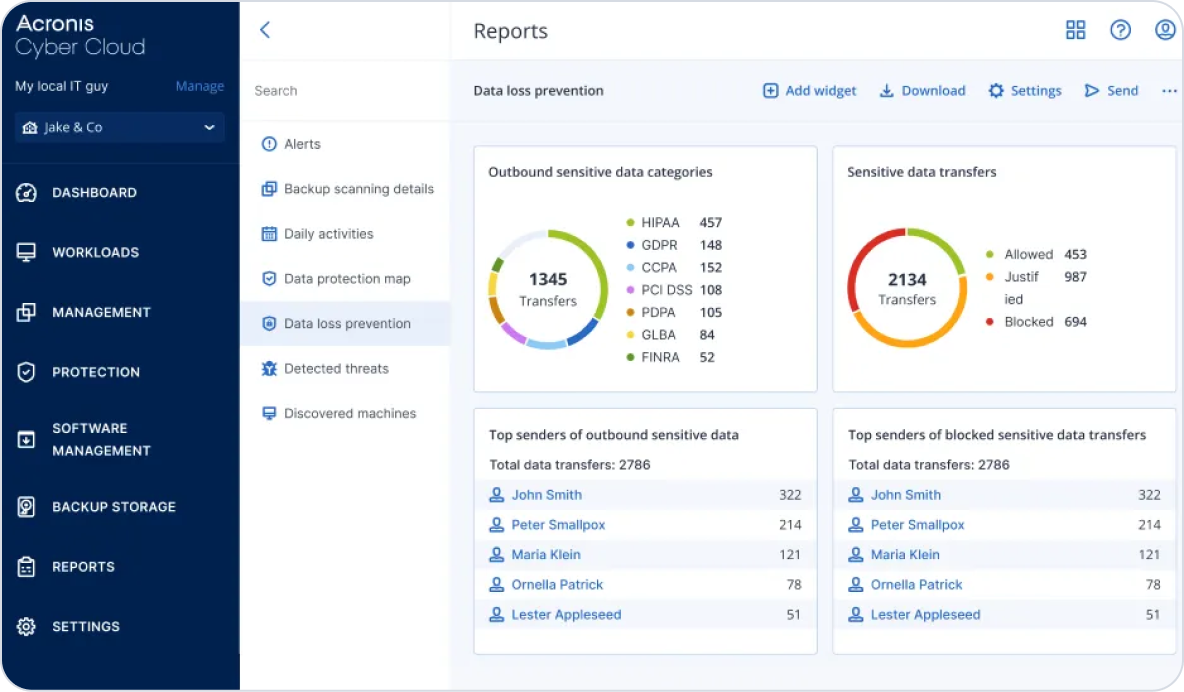The image size is (1184, 692).
Task: Click the Manage link
Action: tap(200, 86)
